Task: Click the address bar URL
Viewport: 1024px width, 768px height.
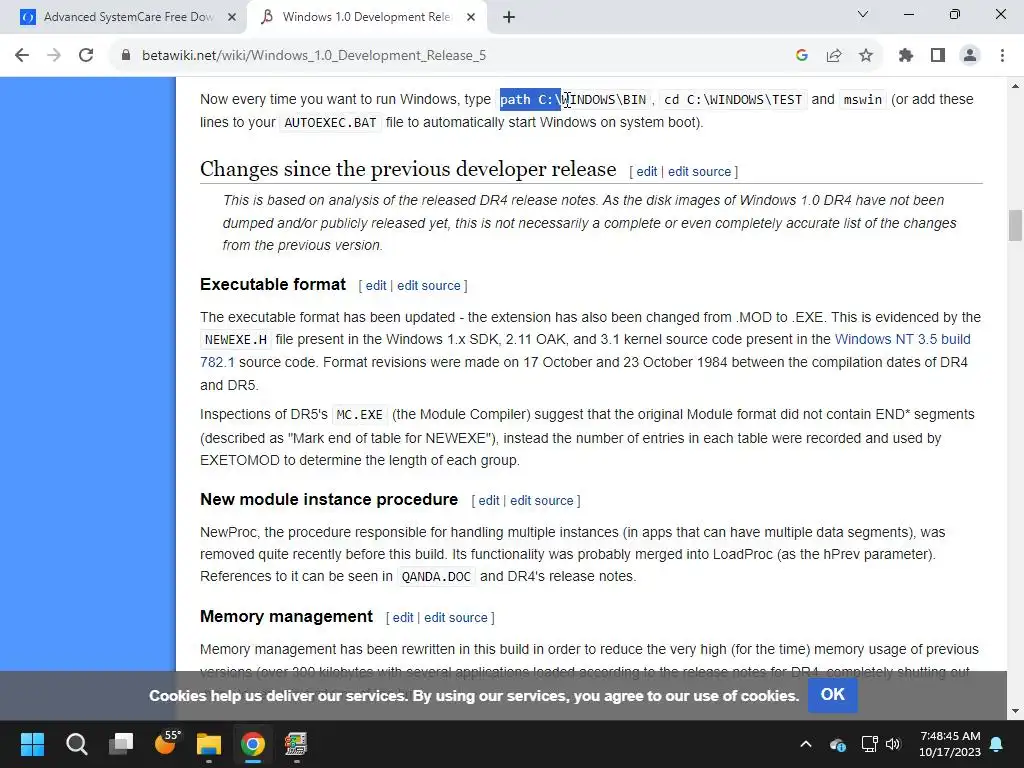Action: [x=314, y=56]
